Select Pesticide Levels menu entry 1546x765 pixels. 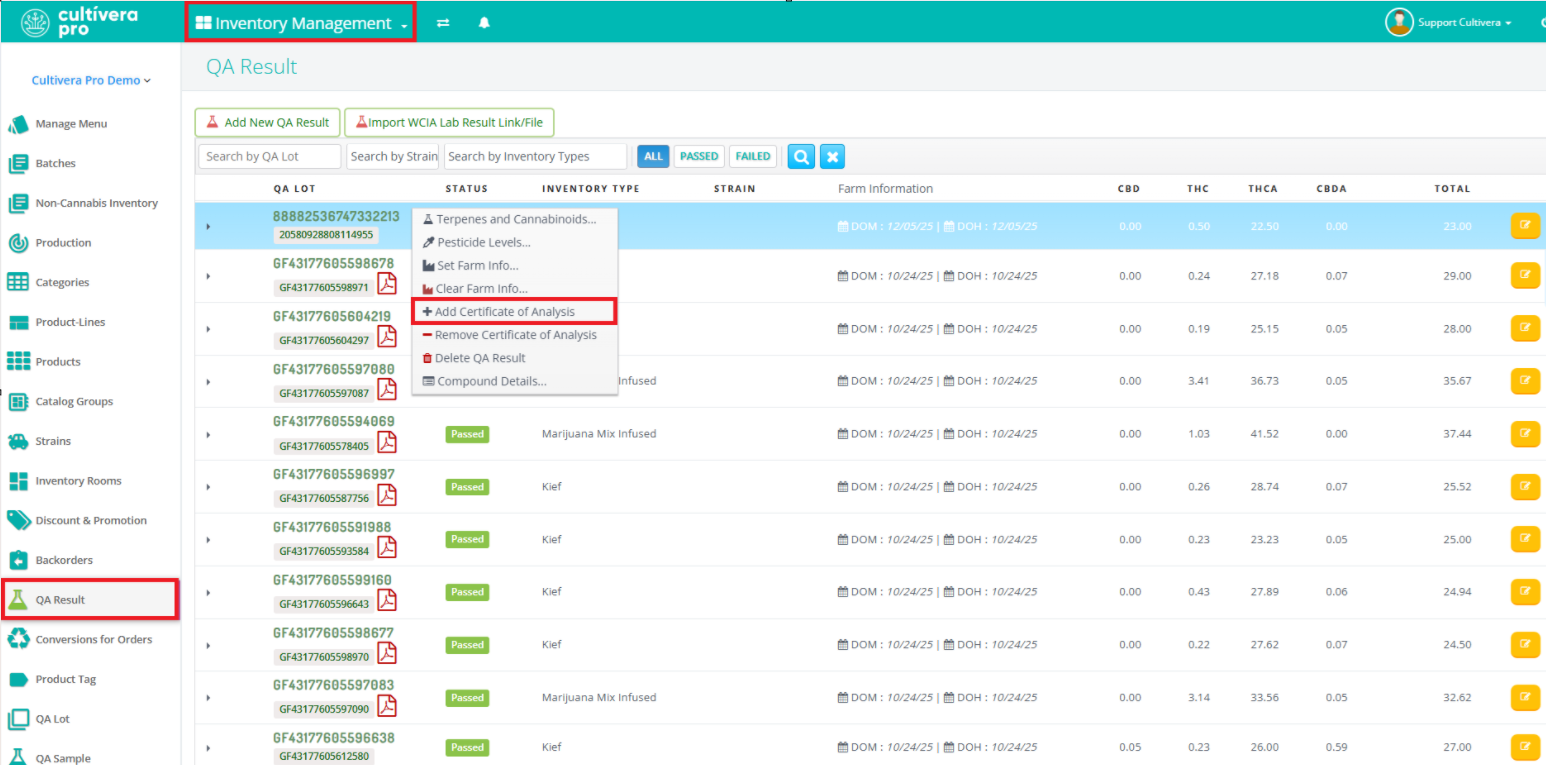(x=515, y=242)
